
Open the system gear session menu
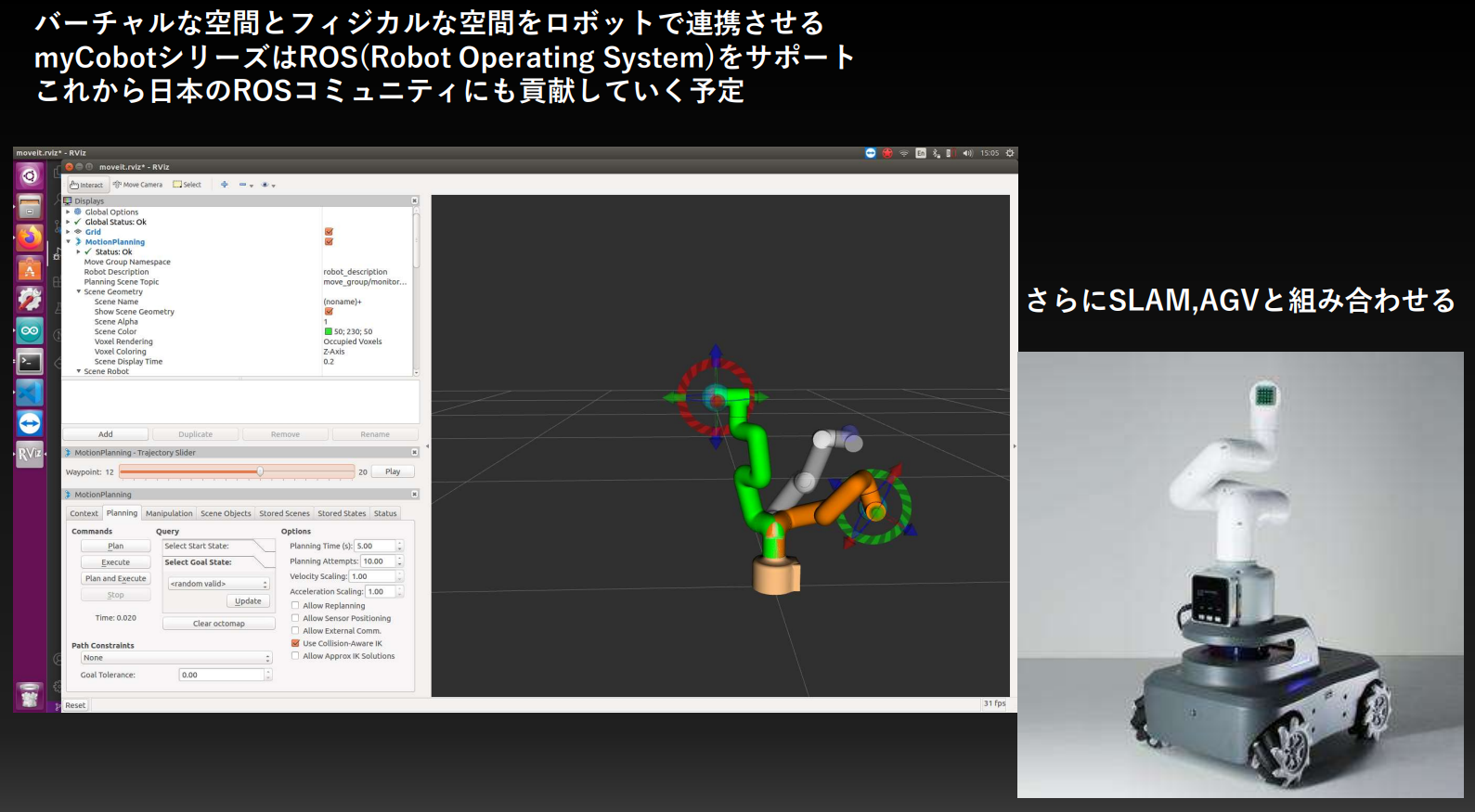coord(1010,153)
